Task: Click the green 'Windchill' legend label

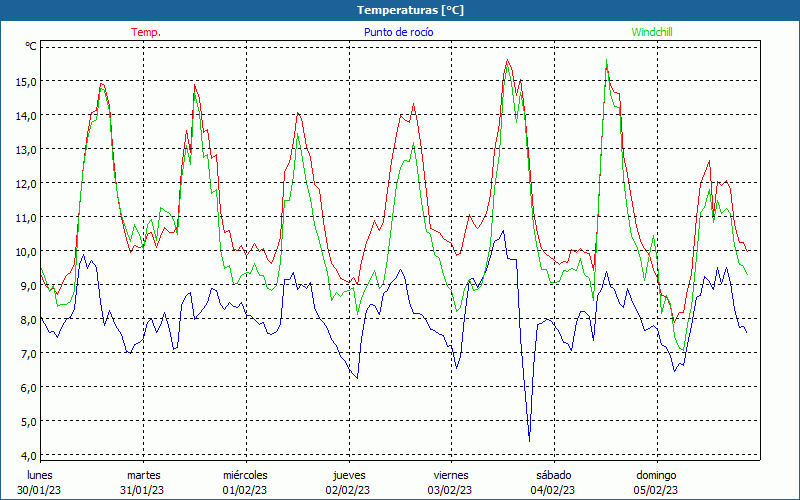Action: click(652, 32)
